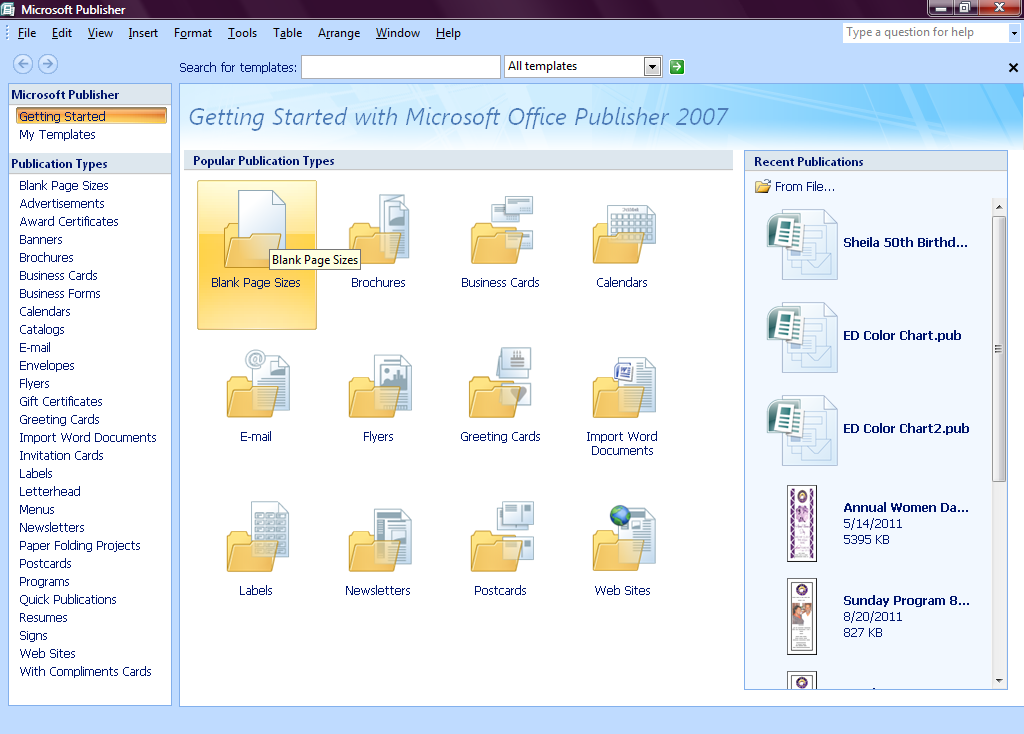Choose Programs in sidebar list
Image resolution: width=1024 pixels, height=734 pixels.
[44, 581]
